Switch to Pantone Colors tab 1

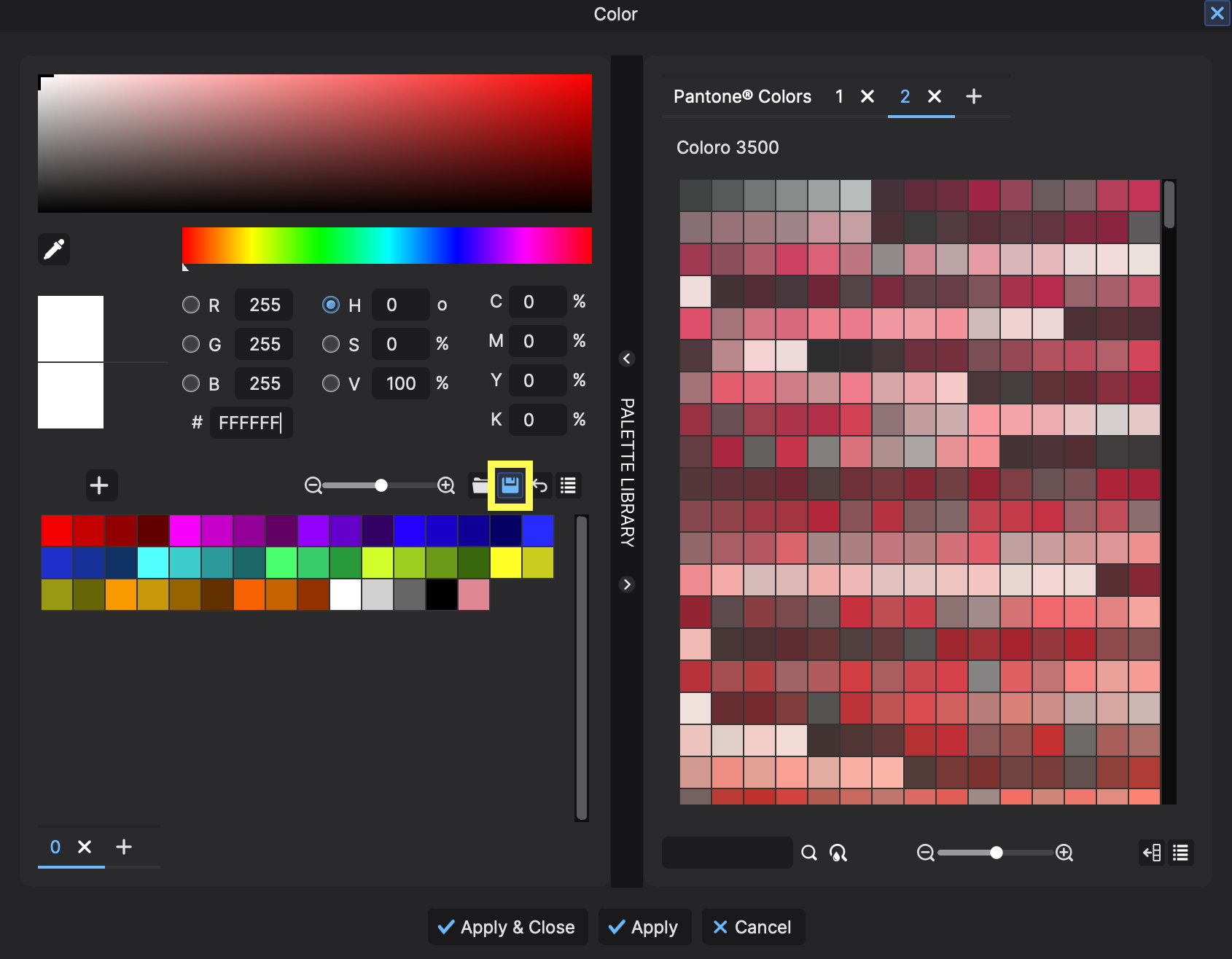838,95
